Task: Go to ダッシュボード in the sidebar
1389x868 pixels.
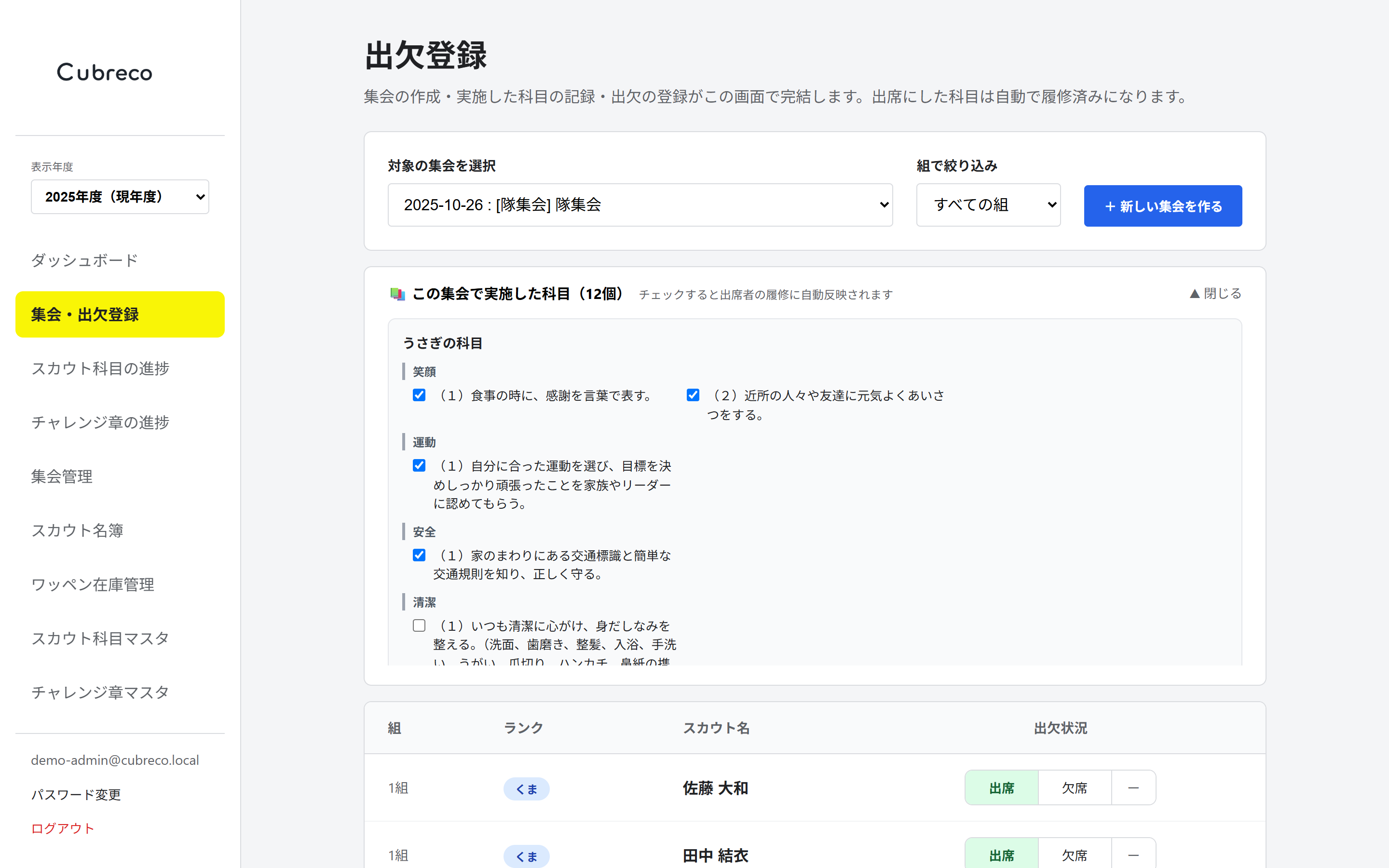Action: [x=120, y=260]
